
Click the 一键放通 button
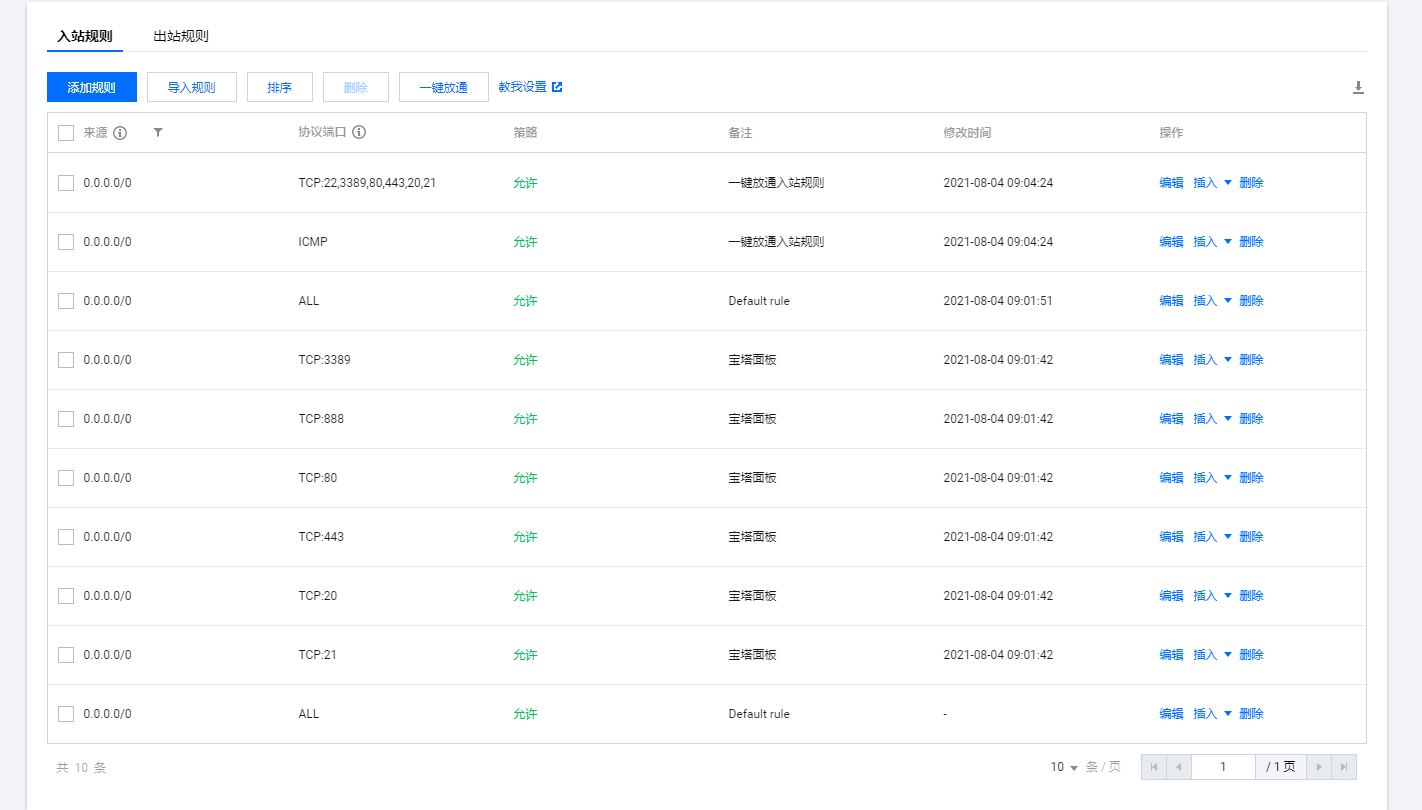[444, 87]
